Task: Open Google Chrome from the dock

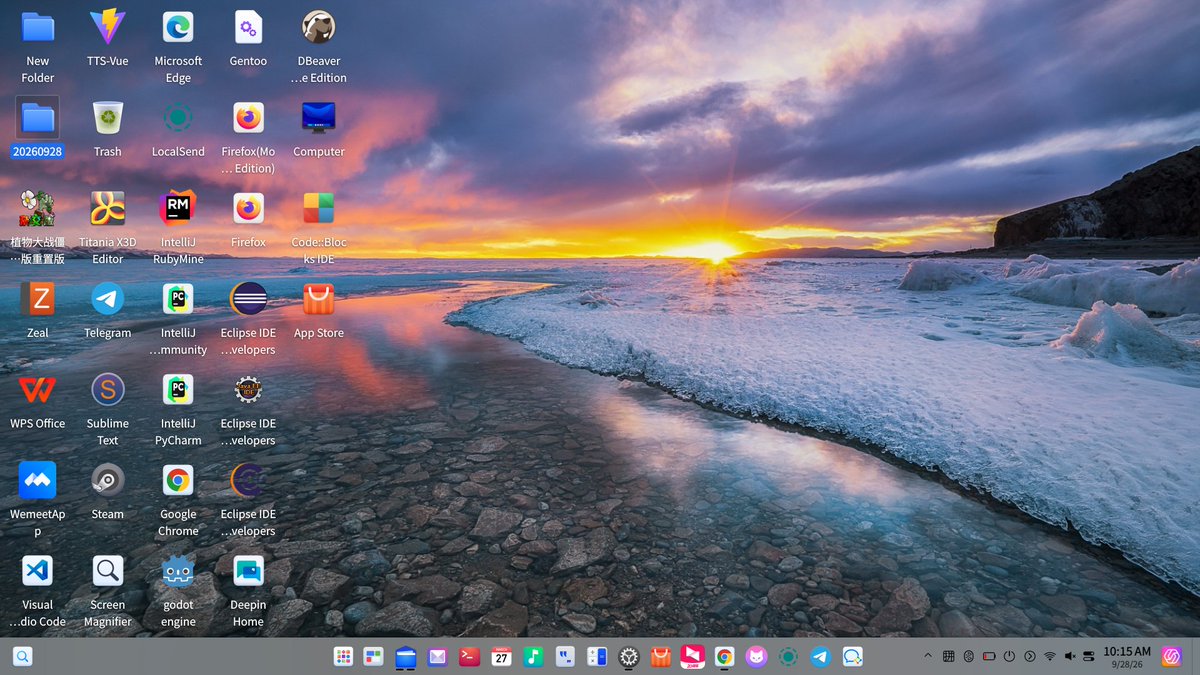Action: coord(725,657)
